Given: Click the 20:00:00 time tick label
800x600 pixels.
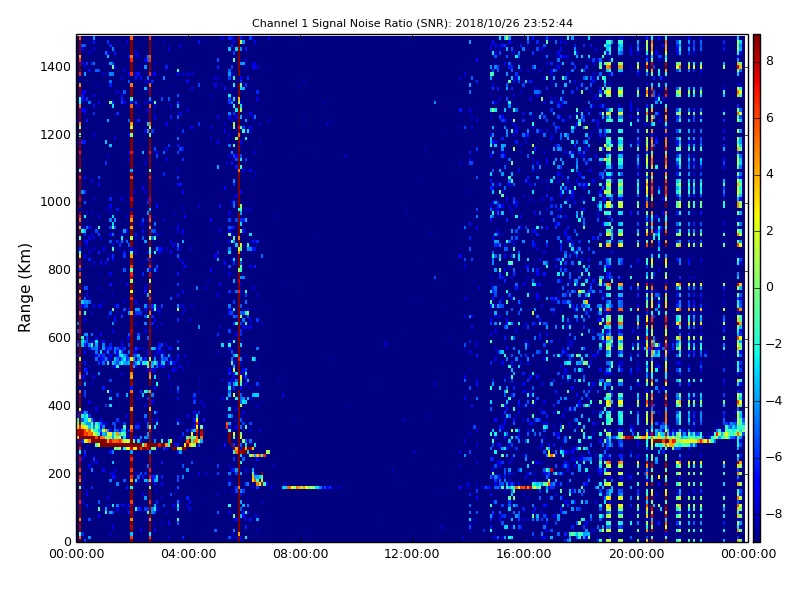Looking at the screenshot, I should (x=636, y=554).
